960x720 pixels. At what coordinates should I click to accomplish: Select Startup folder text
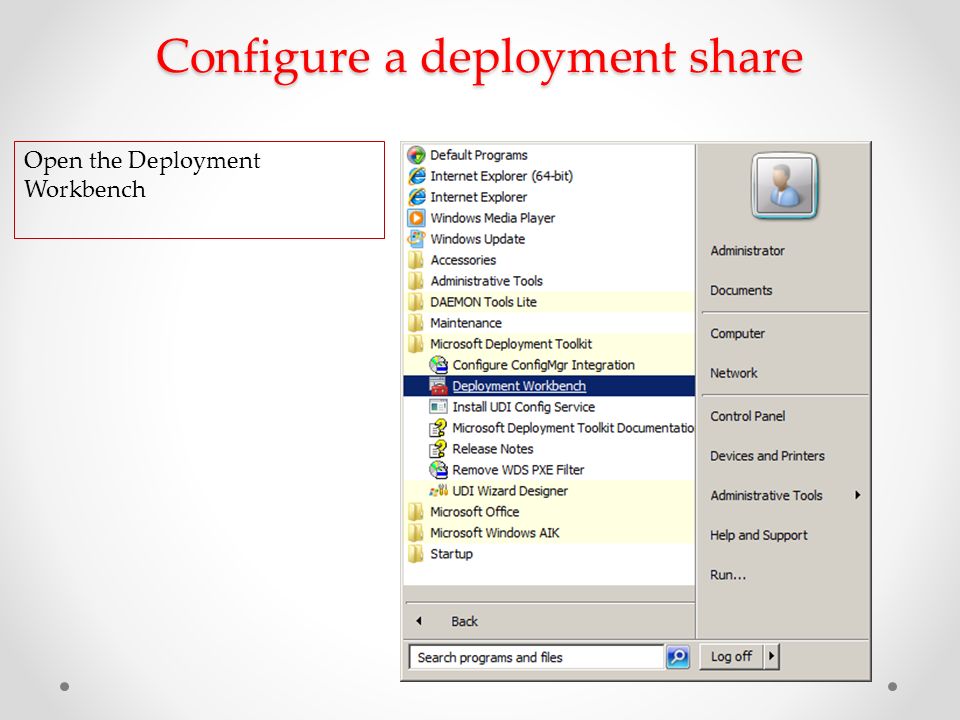[x=451, y=554]
